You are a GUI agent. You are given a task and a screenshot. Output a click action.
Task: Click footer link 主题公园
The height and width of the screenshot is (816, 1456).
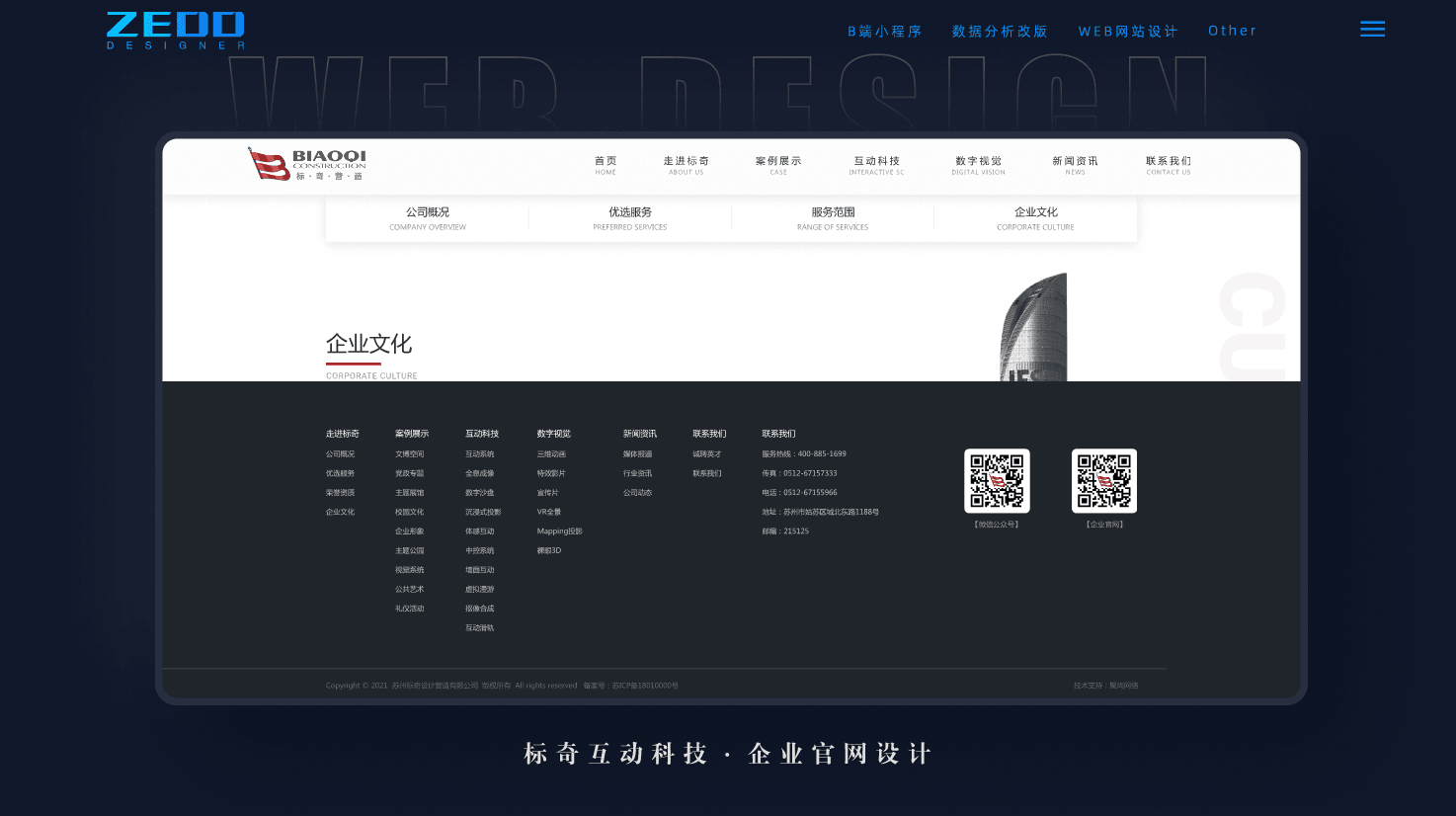click(409, 550)
